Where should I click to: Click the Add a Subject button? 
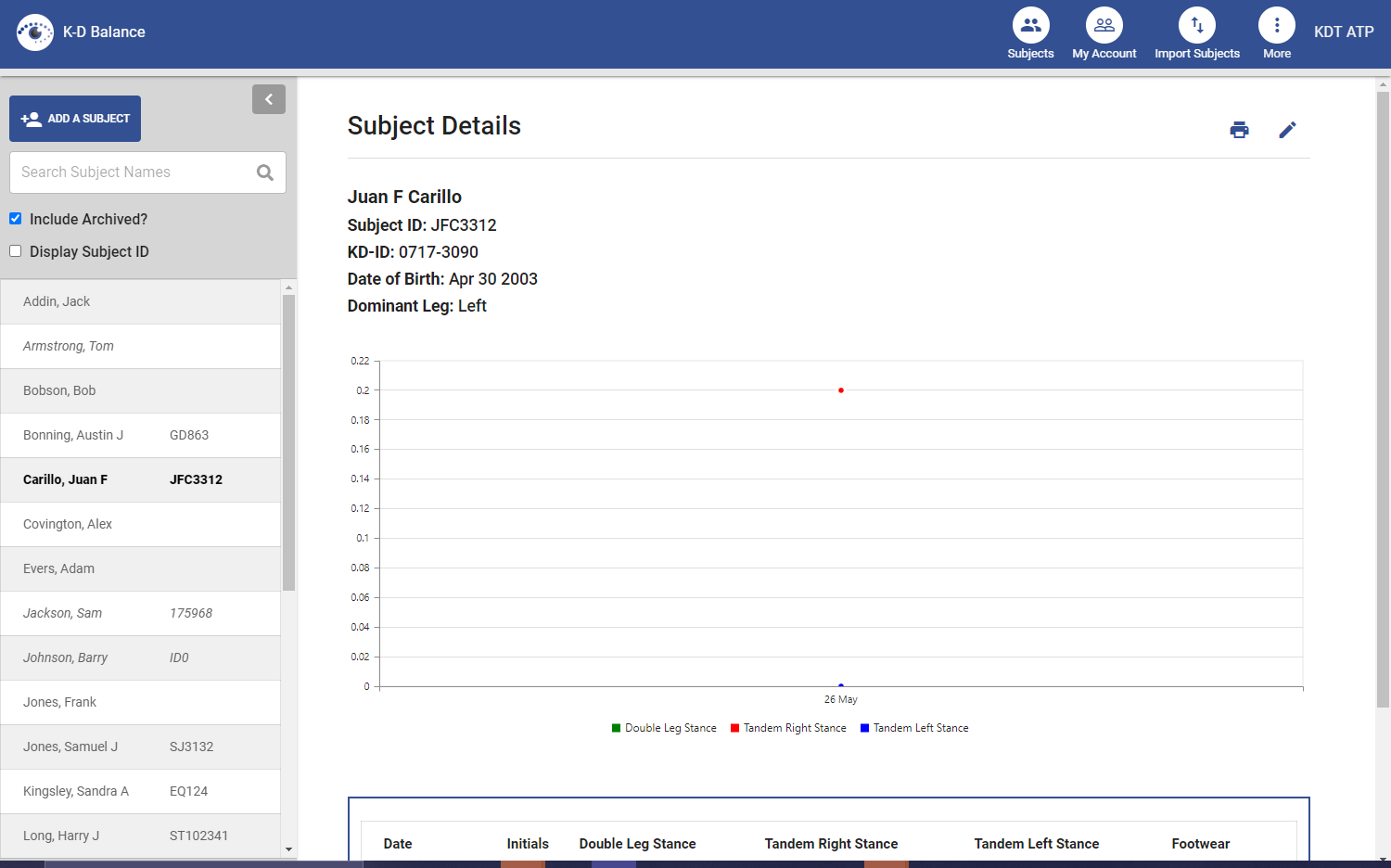click(x=75, y=119)
